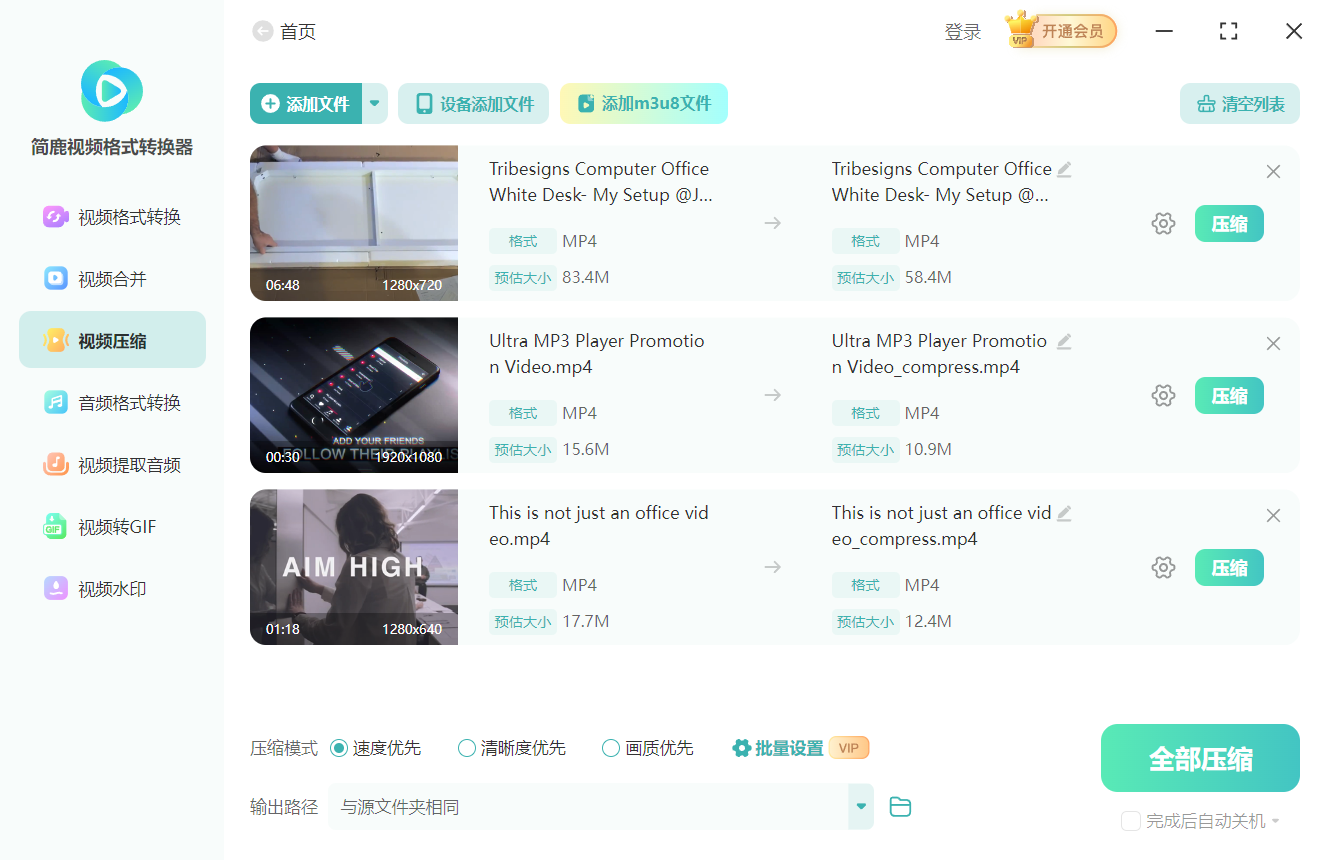
Task: Click the VIP crown icon
Action: click(x=1021, y=30)
